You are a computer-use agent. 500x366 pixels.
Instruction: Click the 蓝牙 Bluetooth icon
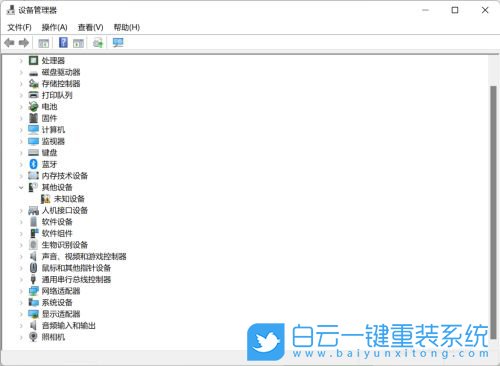(x=33, y=164)
